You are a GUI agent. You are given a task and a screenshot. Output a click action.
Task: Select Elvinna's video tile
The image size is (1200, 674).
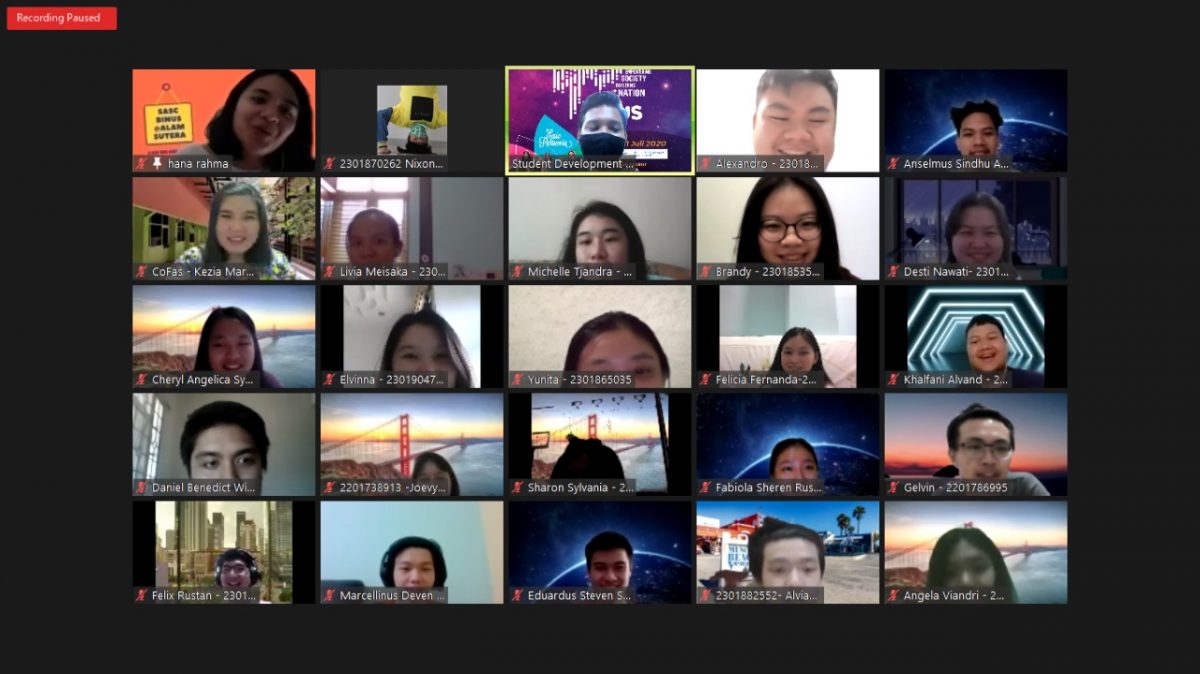(412, 336)
